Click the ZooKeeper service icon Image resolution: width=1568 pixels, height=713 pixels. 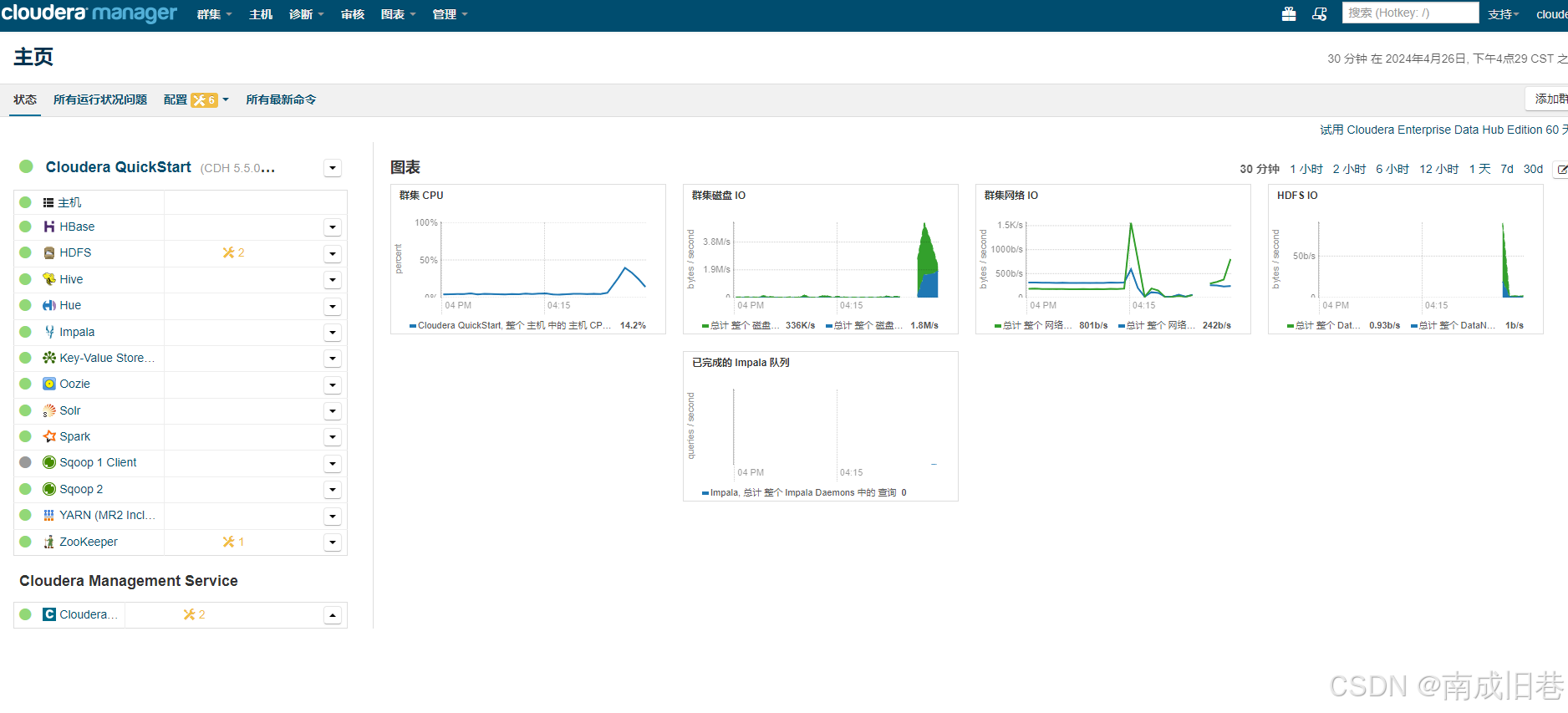coord(49,542)
